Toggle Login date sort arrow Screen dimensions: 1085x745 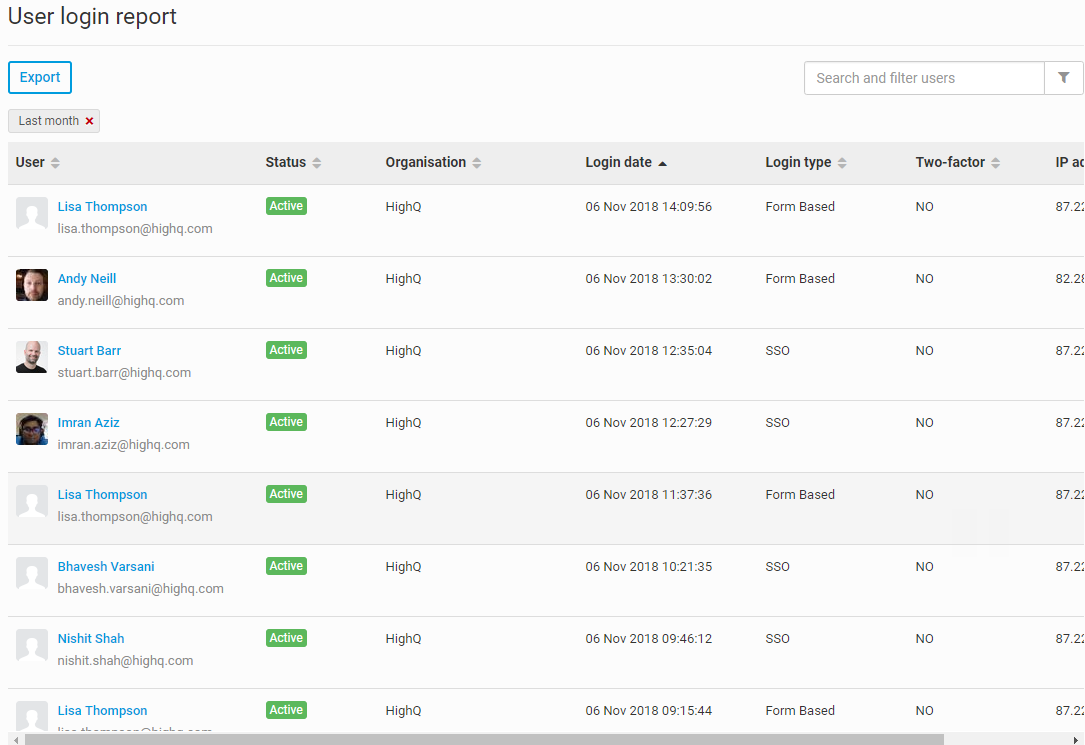coord(662,163)
